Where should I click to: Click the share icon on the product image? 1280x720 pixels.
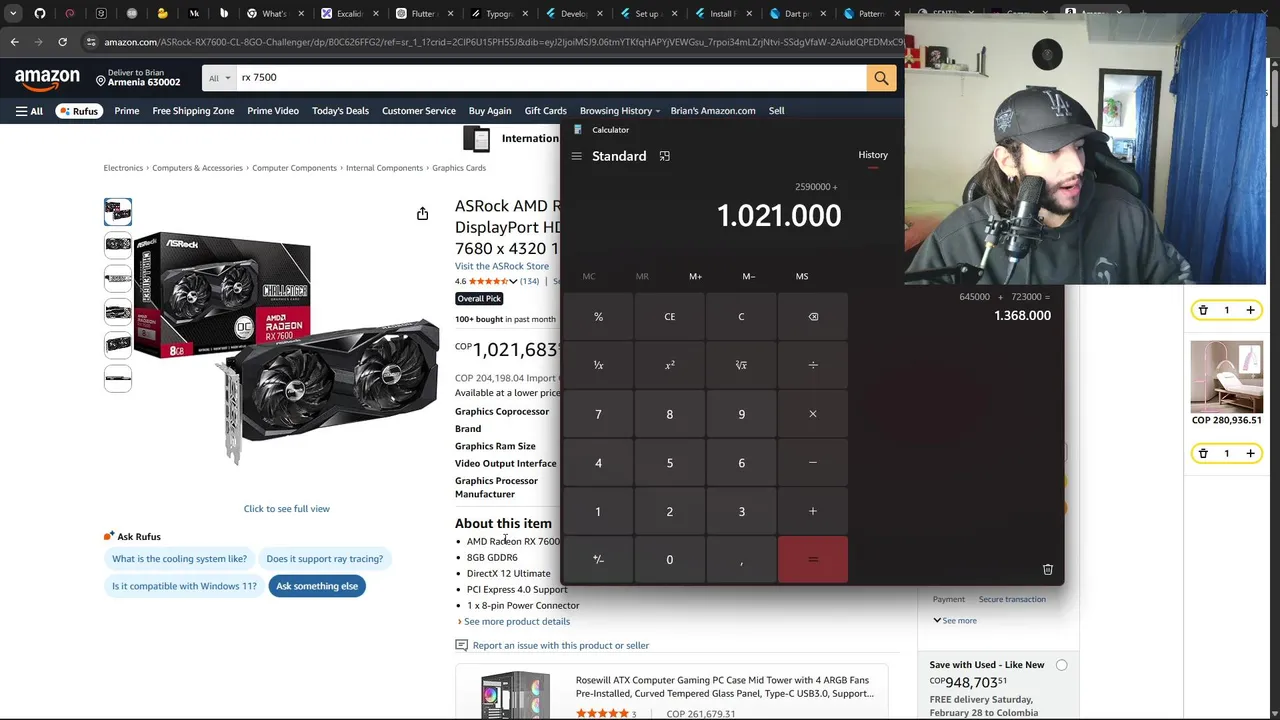coord(422,213)
